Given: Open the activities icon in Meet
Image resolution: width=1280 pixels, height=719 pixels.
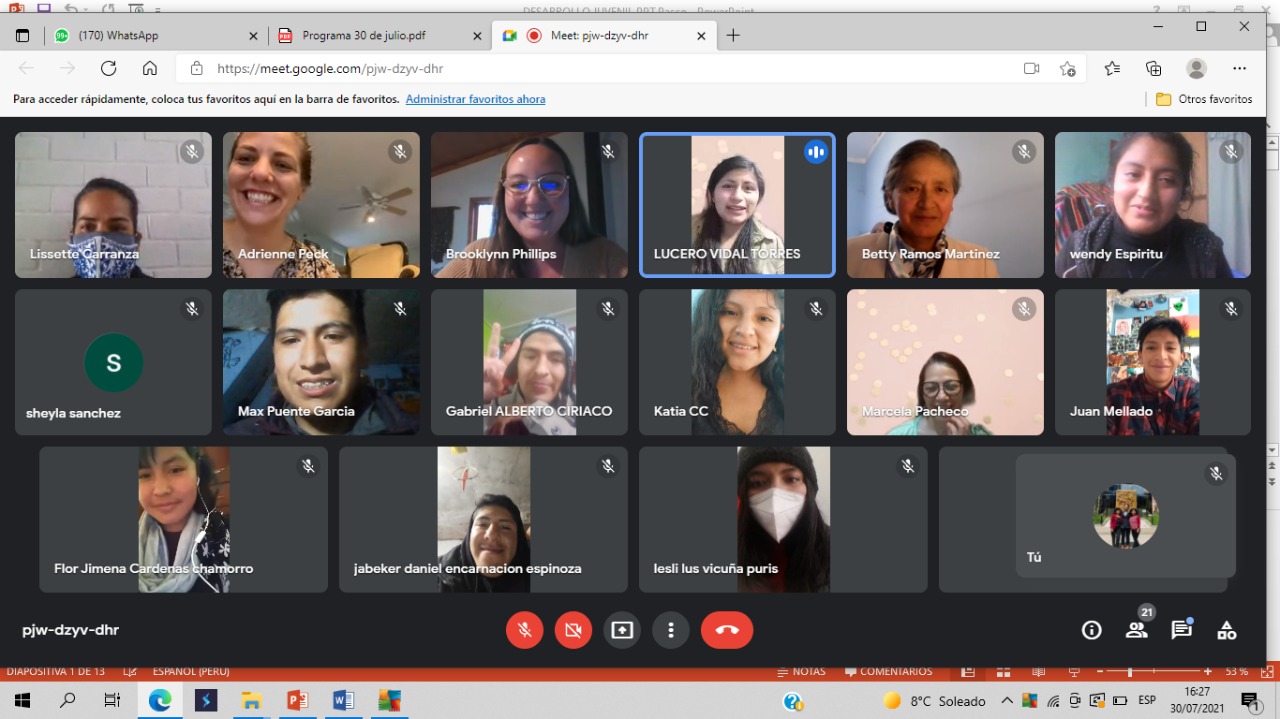Looking at the screenshot, I should point(1226,630).
